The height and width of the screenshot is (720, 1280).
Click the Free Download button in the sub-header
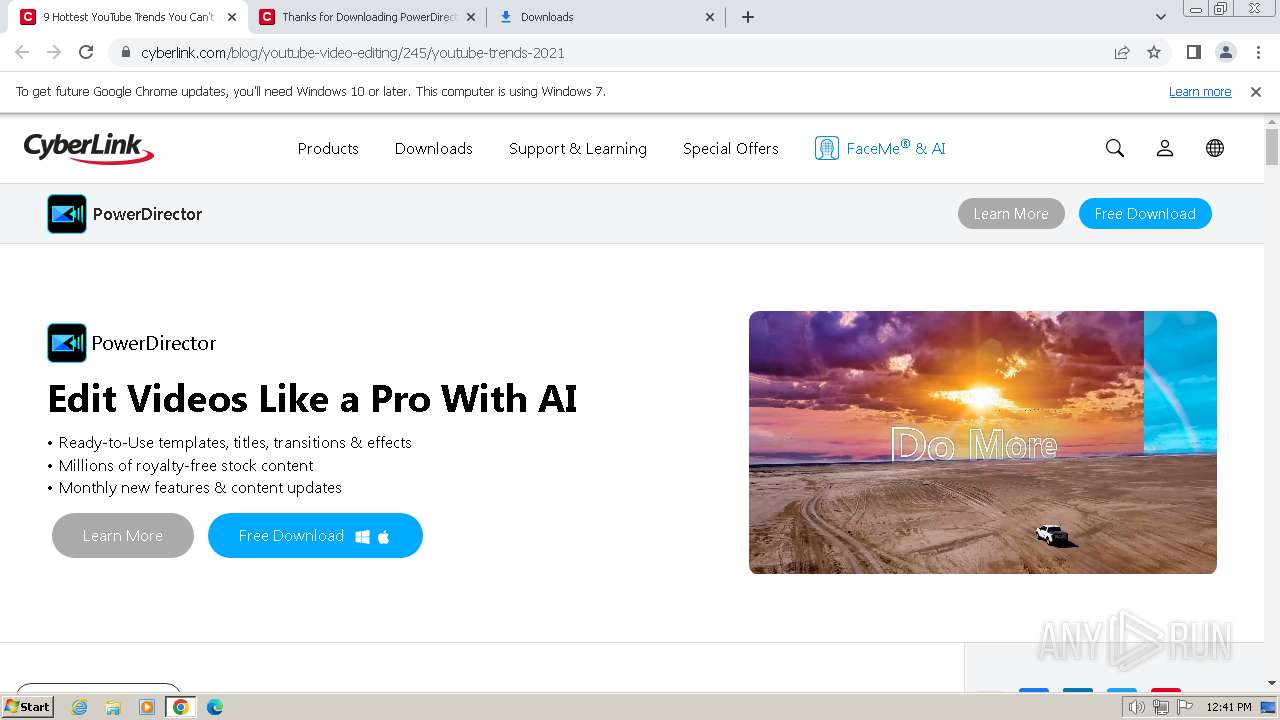click(1145, 214)
